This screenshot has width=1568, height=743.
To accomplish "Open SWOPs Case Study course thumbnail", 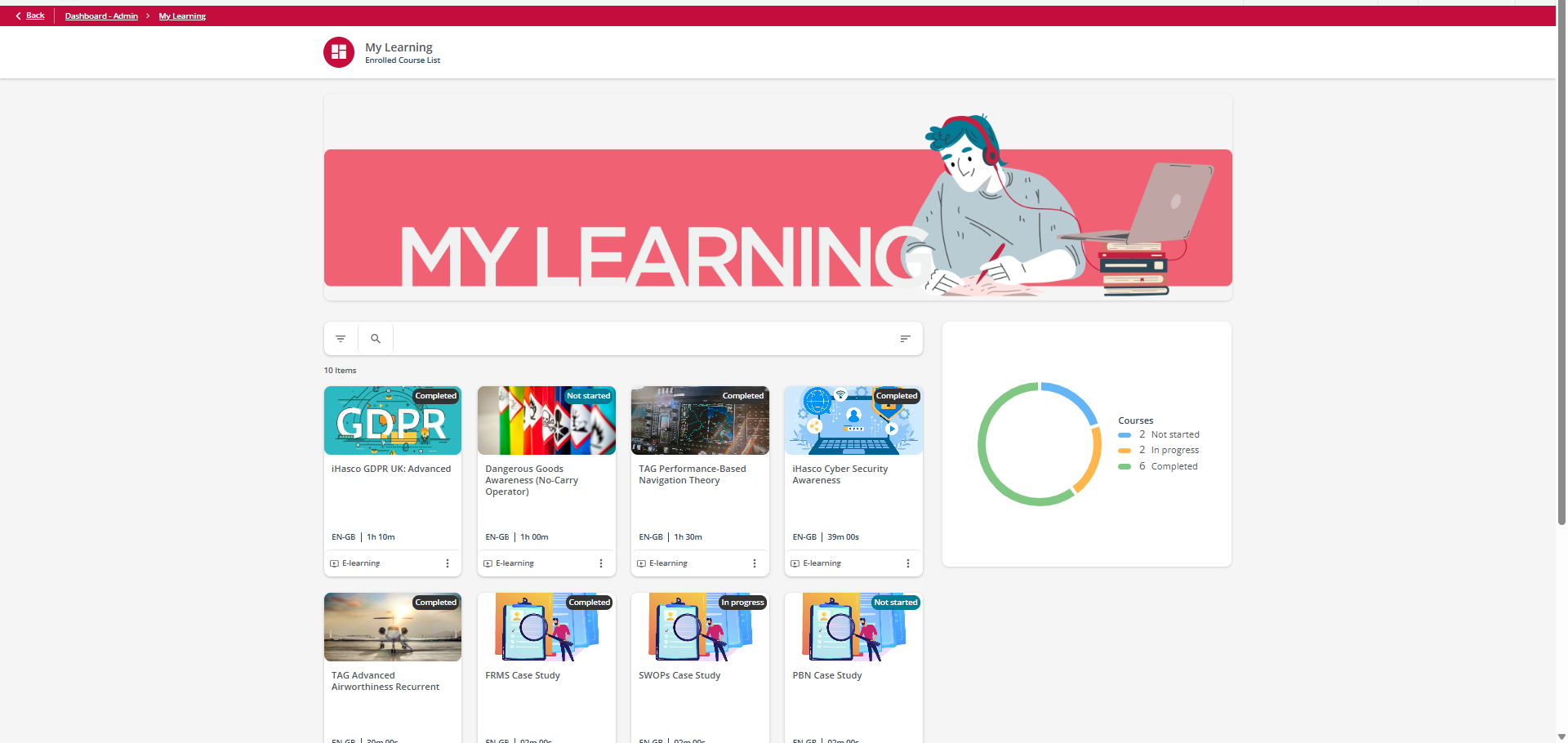I will (700, 627).
